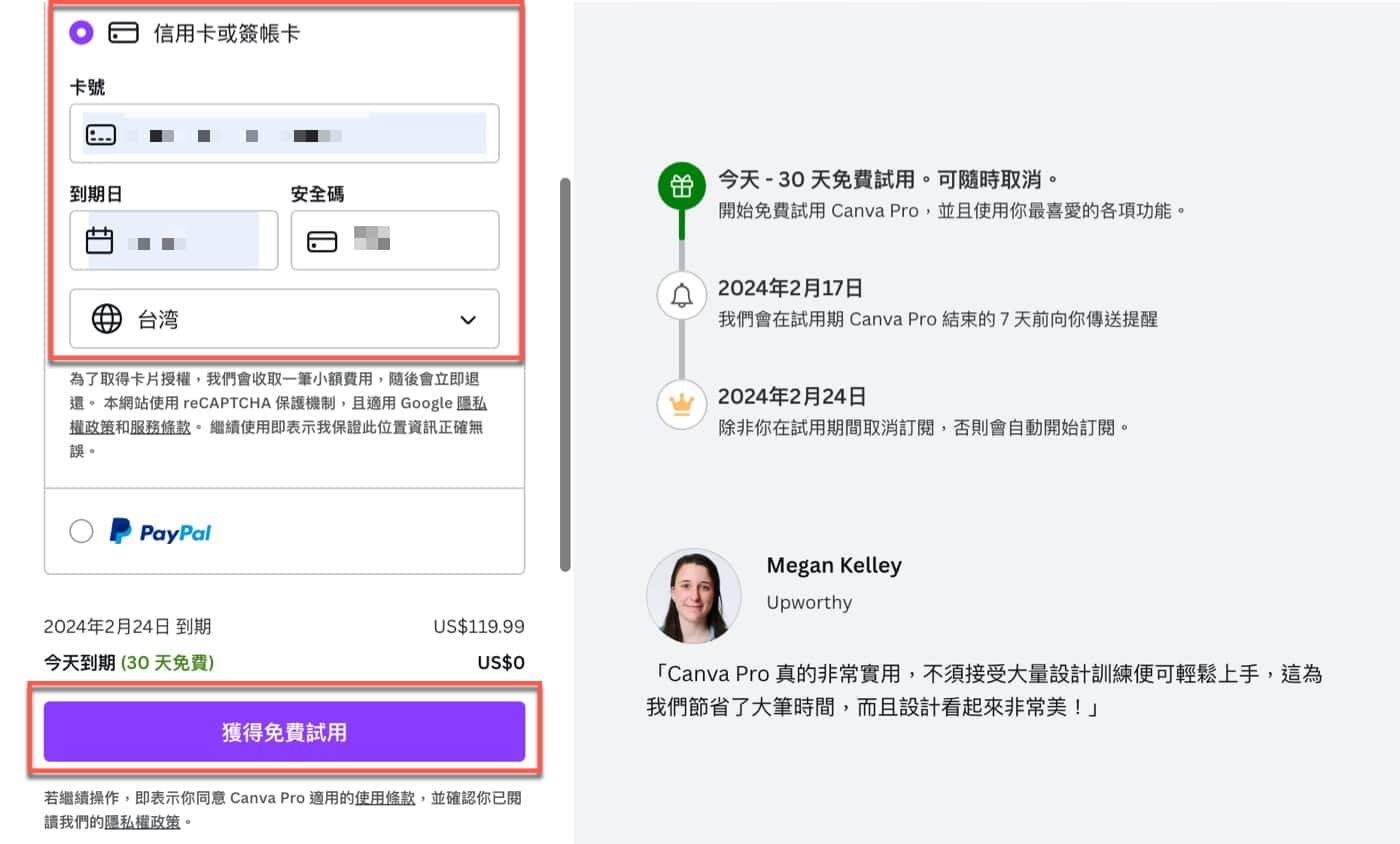
Task: Click the PayPal logo
Action: [x=161, y=532]
